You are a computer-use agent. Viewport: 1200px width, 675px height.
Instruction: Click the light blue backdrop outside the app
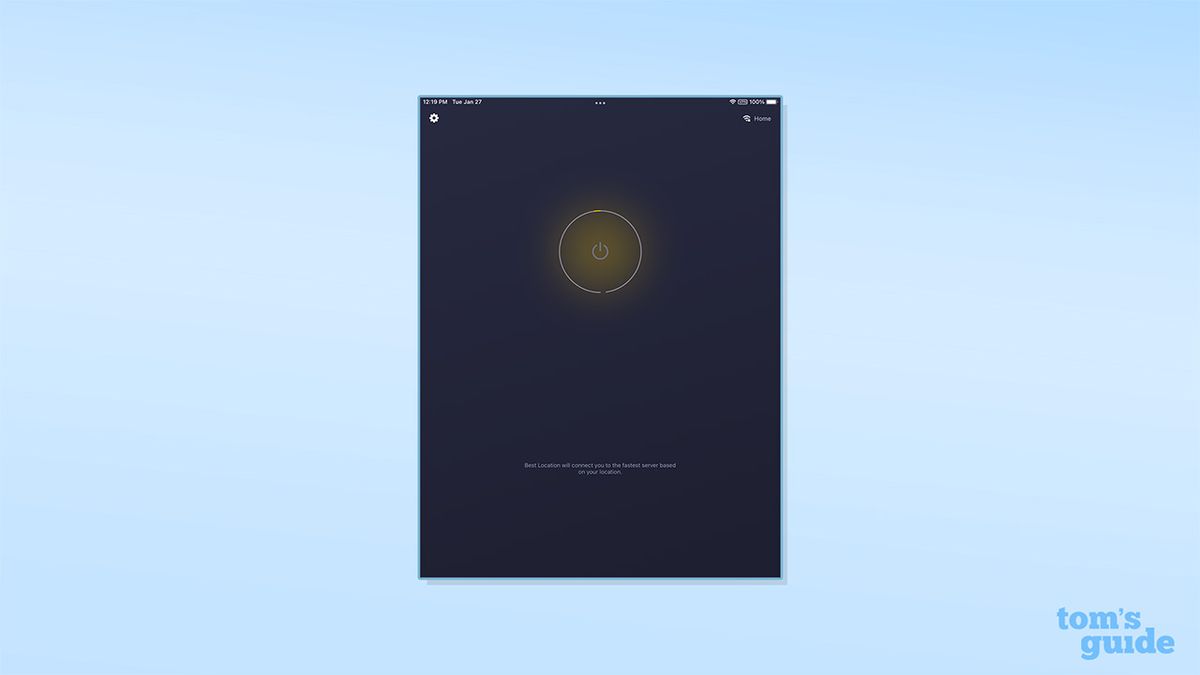click(x=200, y=340)
